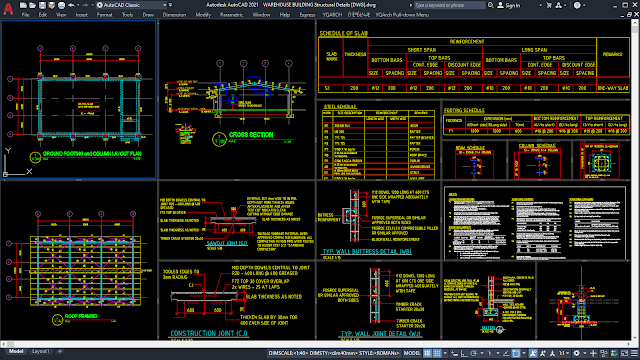Open the Tools menu
640x360 pixels.
pos(127,15)
